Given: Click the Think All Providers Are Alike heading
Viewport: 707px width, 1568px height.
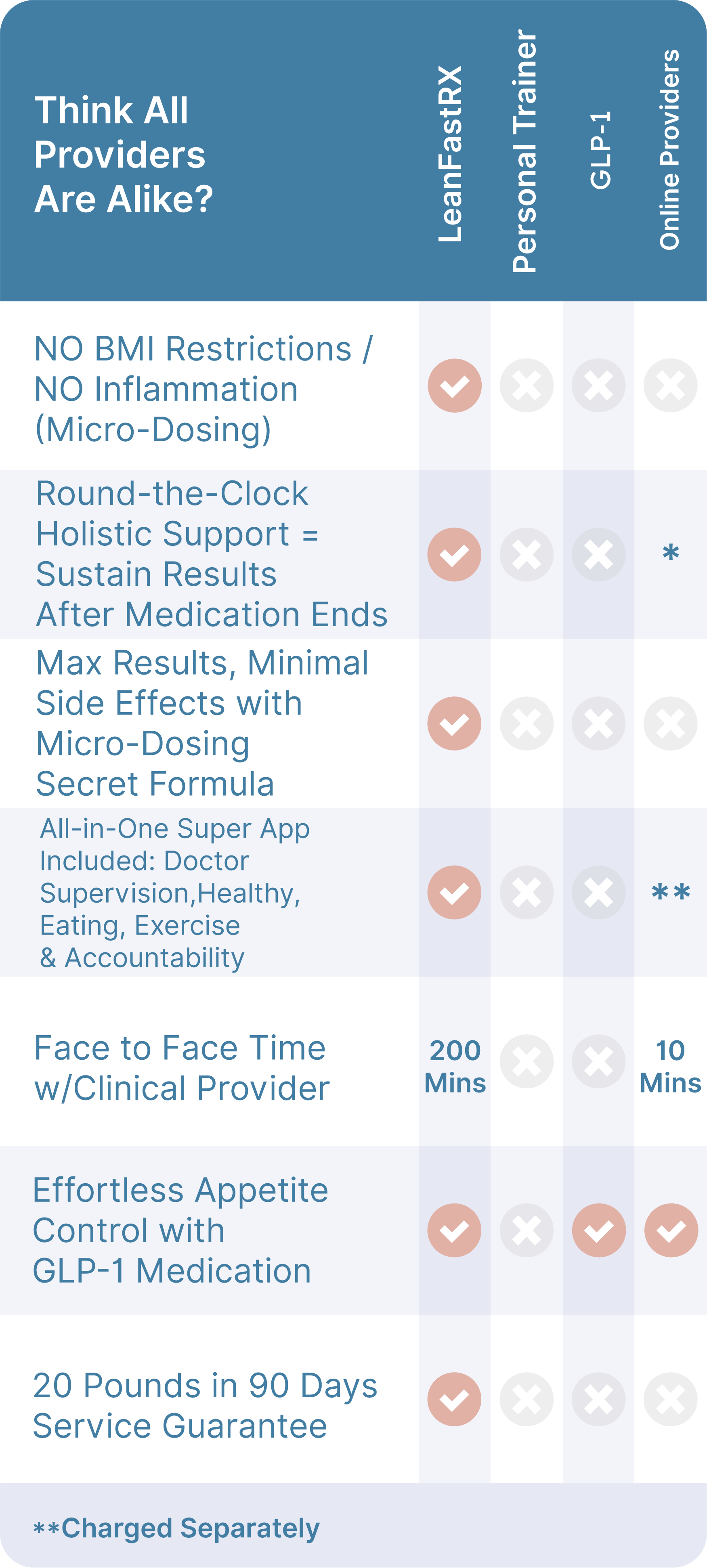Looking at the screenshot, I should click(124, 155).
